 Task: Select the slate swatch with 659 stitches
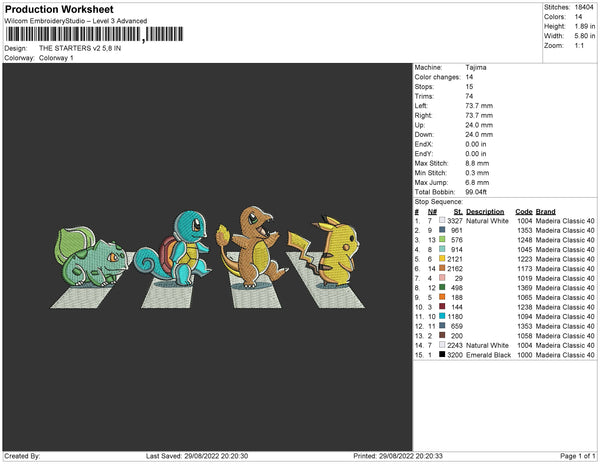tap(442, 326)
